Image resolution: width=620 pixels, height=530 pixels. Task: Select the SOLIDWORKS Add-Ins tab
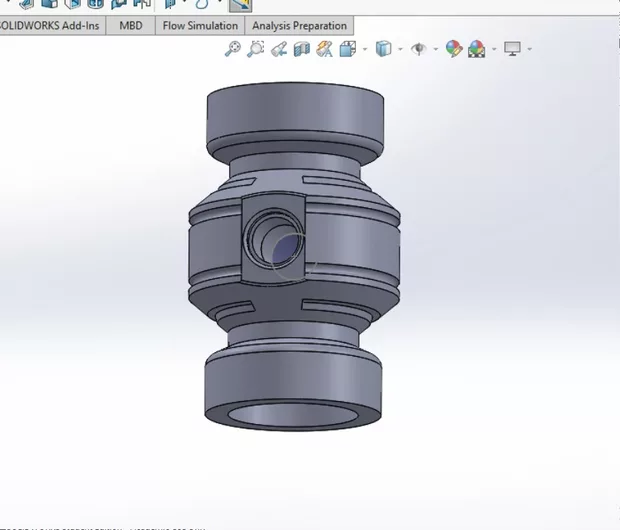click(x=51, y=25)
